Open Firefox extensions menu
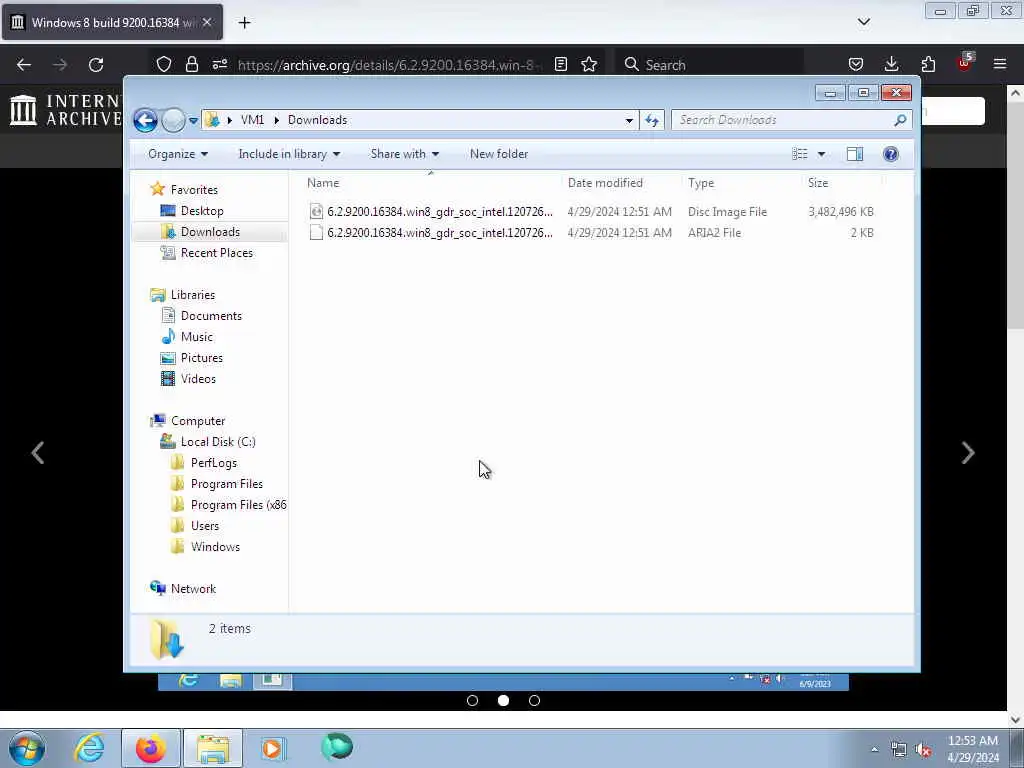 tap(928, 65)
